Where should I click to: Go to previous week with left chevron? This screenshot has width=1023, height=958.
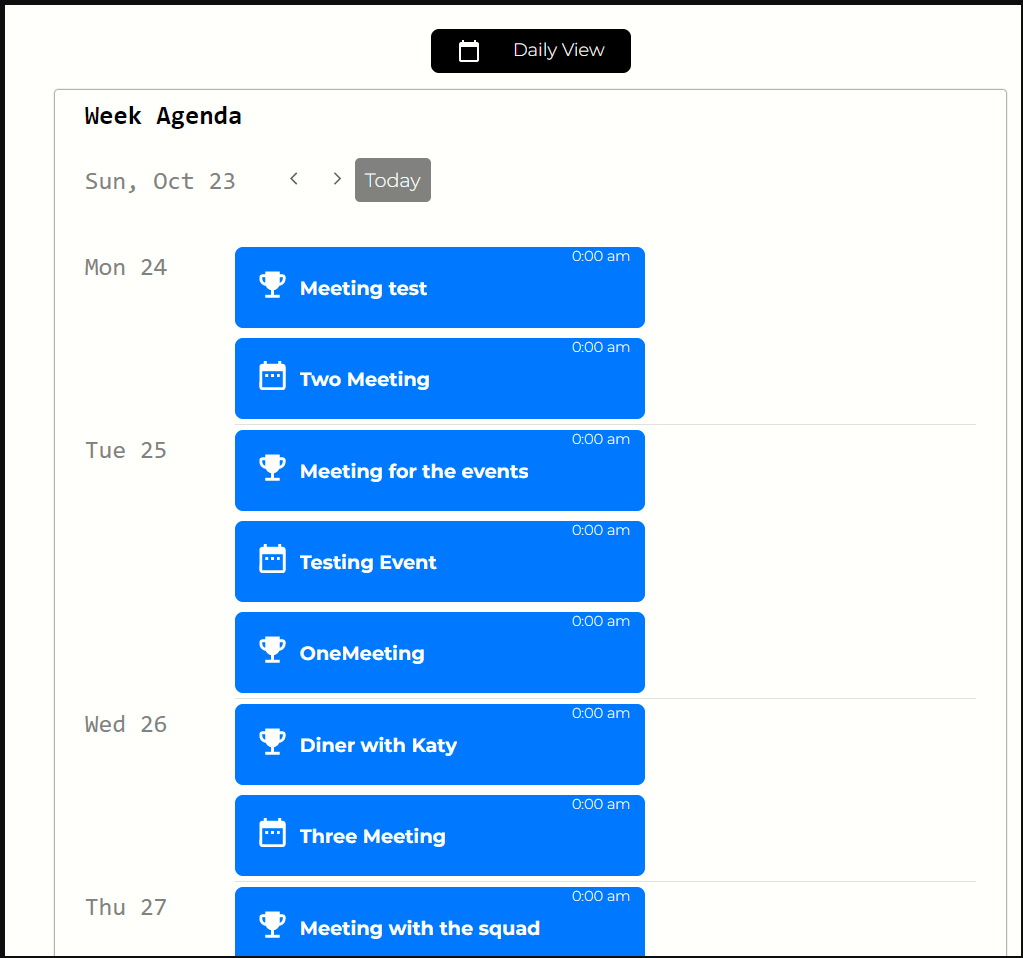tap(294, 179)
